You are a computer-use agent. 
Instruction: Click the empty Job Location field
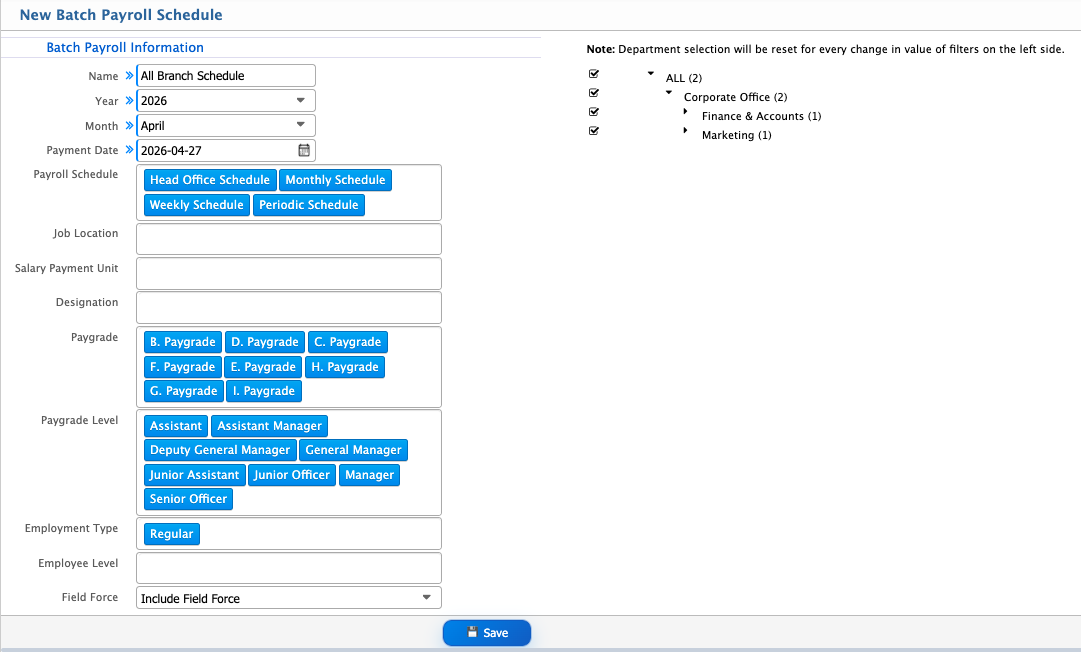(x=288, y=239)
